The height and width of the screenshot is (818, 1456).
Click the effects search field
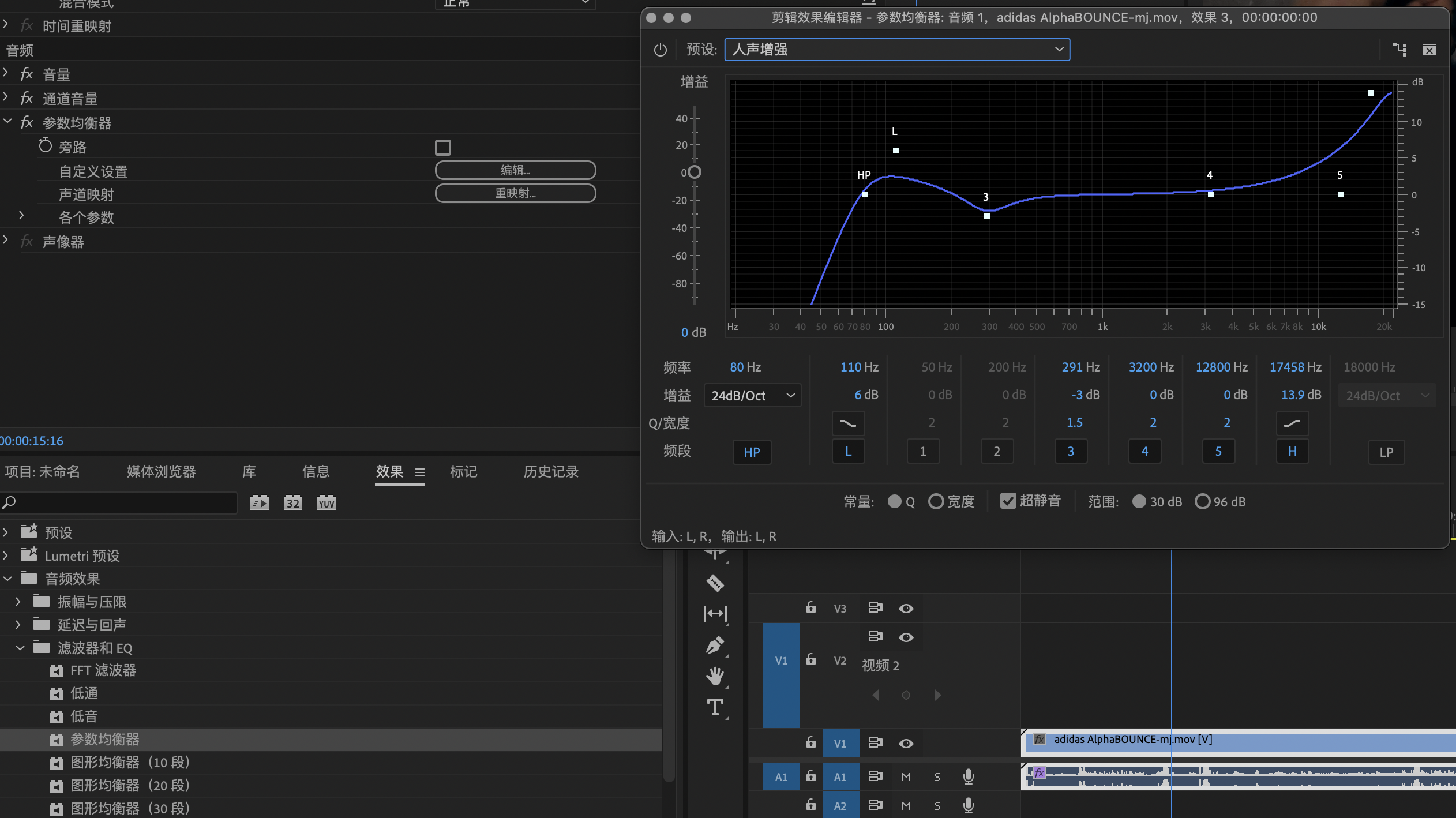tap(119, 502)
